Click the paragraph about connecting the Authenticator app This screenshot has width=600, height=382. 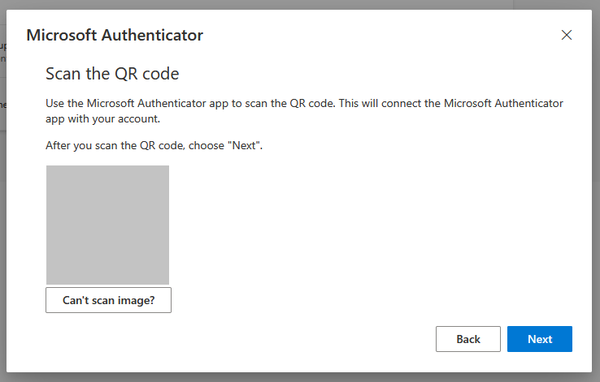(x=304, y=111)
